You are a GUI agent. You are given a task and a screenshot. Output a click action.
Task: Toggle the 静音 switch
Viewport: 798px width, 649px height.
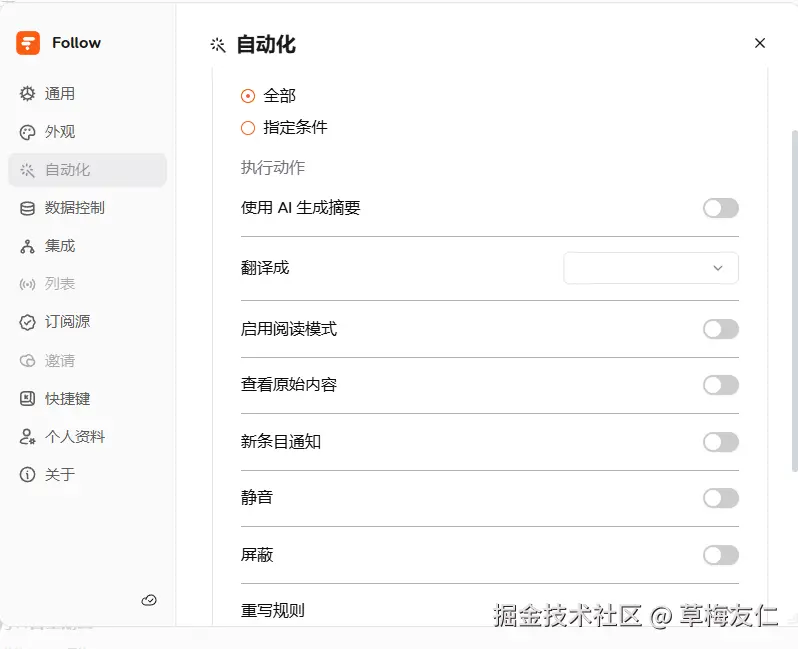pos(720,498)
